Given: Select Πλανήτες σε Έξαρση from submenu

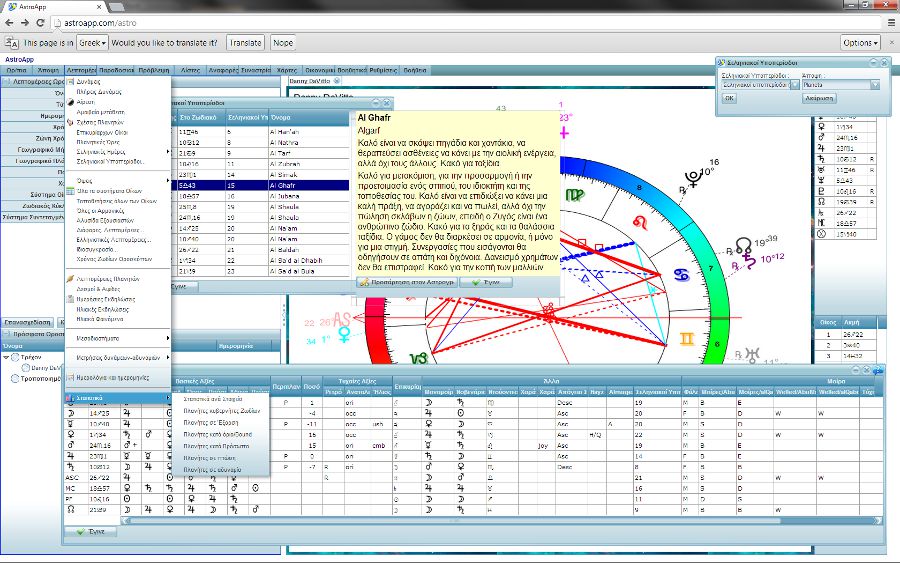Looking at the screenshot, I should click(x=211, y=424).
